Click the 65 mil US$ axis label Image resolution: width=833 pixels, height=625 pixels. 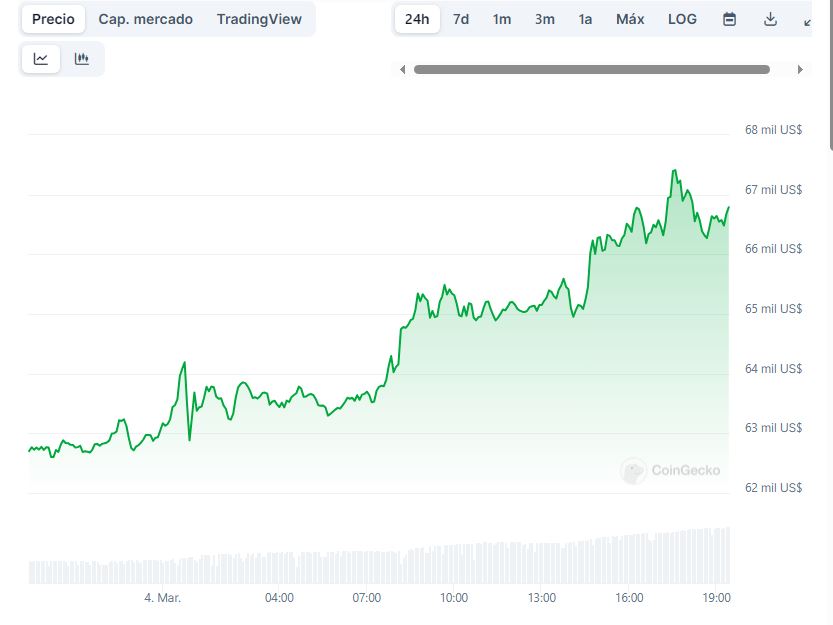[774, 309]
